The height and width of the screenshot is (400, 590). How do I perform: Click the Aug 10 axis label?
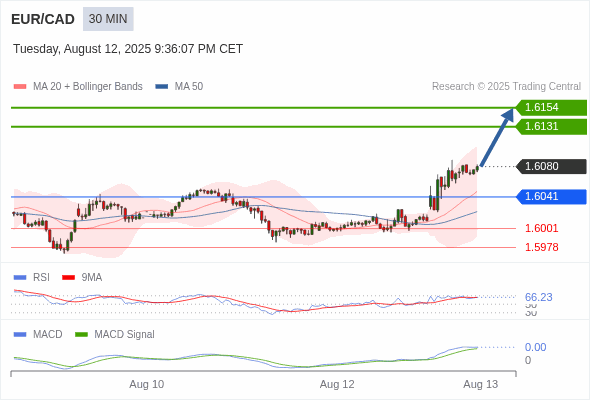click(147, 384)
